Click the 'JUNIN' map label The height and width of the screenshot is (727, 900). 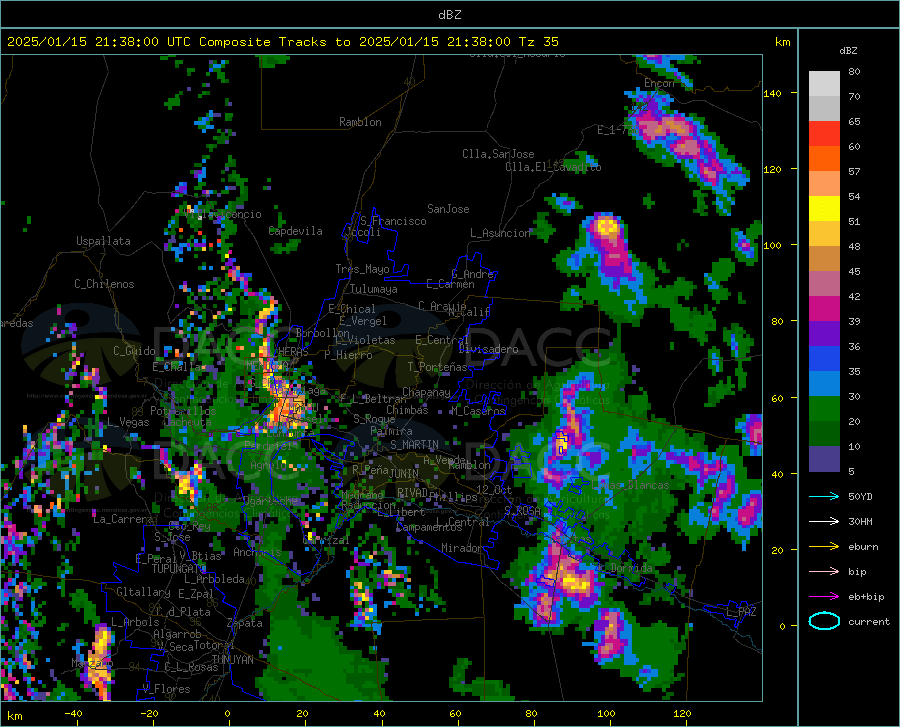404,473
